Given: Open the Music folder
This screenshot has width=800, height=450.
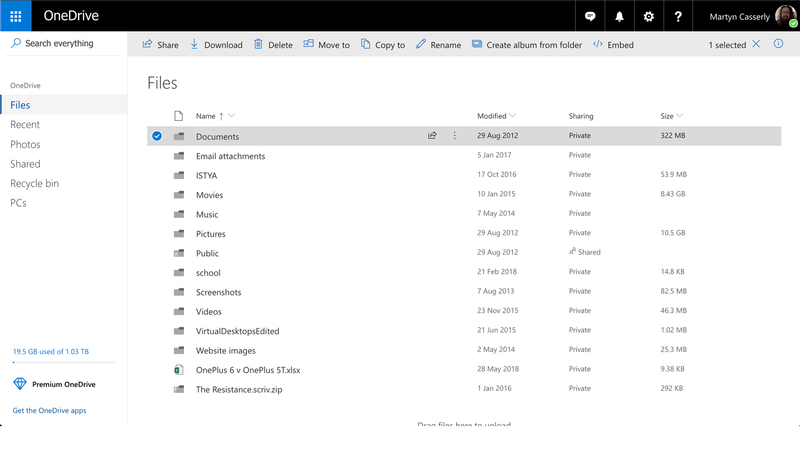Looking at the screenshot, I should 207,214.
